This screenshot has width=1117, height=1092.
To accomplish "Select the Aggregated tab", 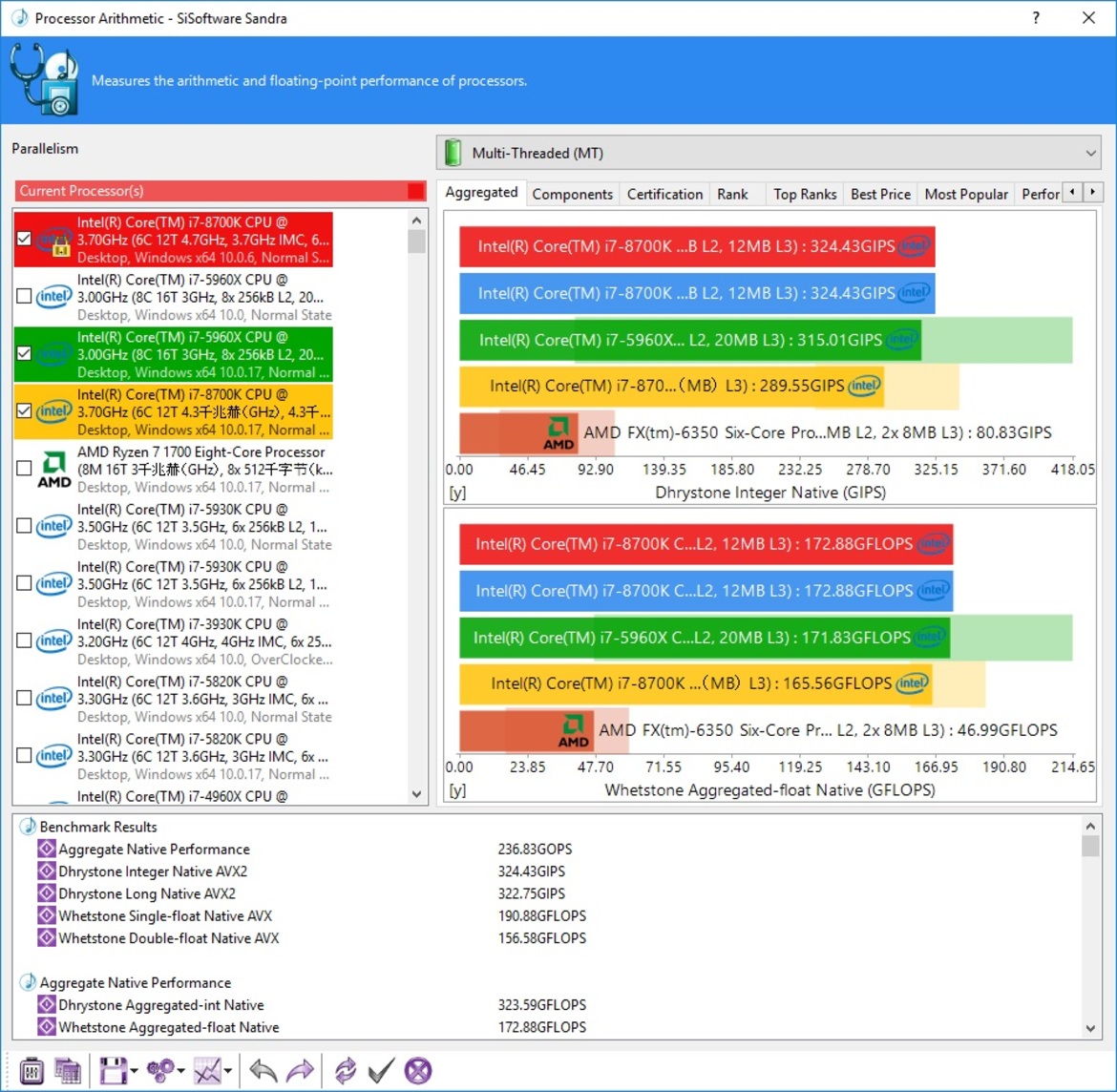I will [x=481, y=192].
